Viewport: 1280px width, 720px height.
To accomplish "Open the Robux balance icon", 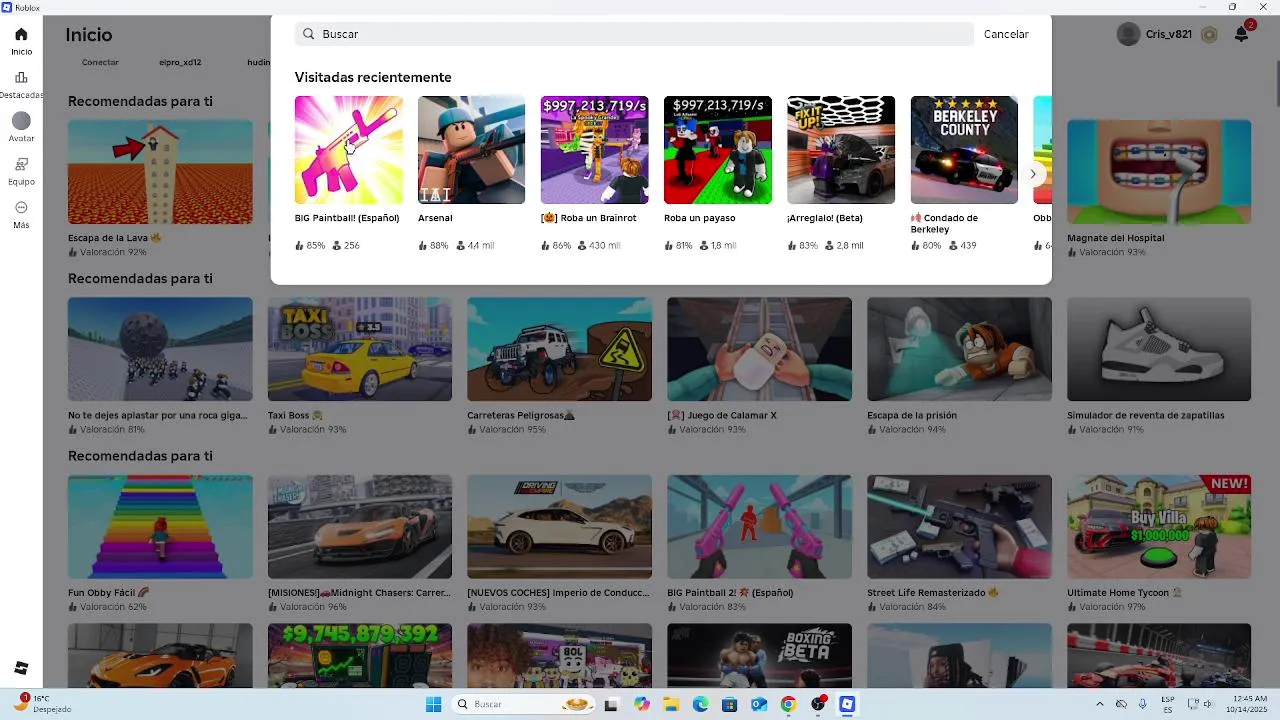I will (x=1209, y=34).
